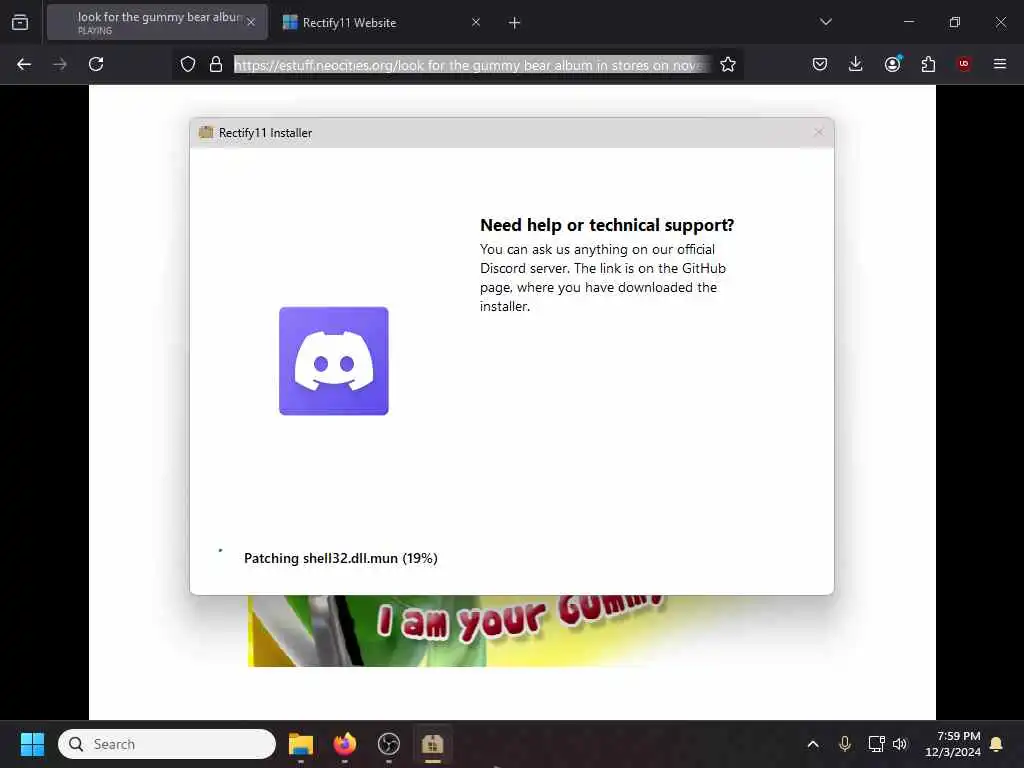Open Firefox View recent browsing icon
Screen dimensions: 1024x768
click(x=20, y=22)
